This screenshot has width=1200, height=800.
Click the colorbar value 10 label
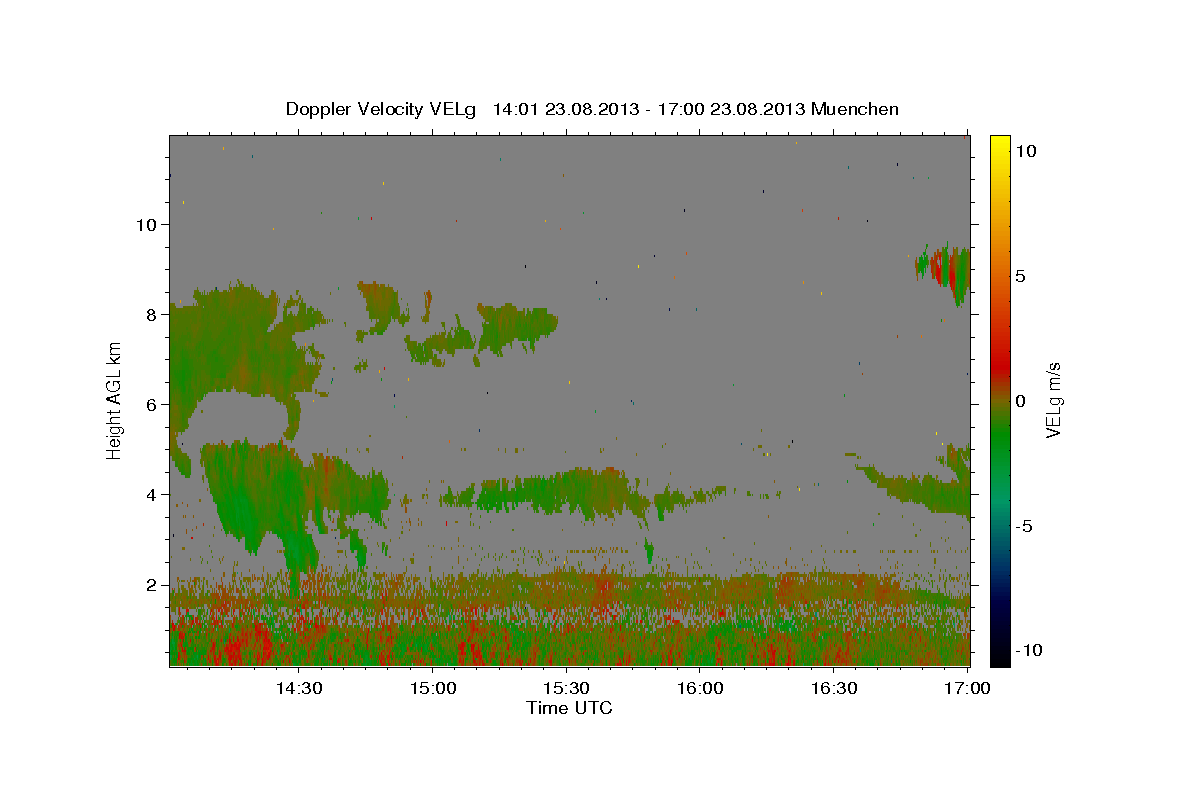pyautogui.click(x=1027, y=151)
